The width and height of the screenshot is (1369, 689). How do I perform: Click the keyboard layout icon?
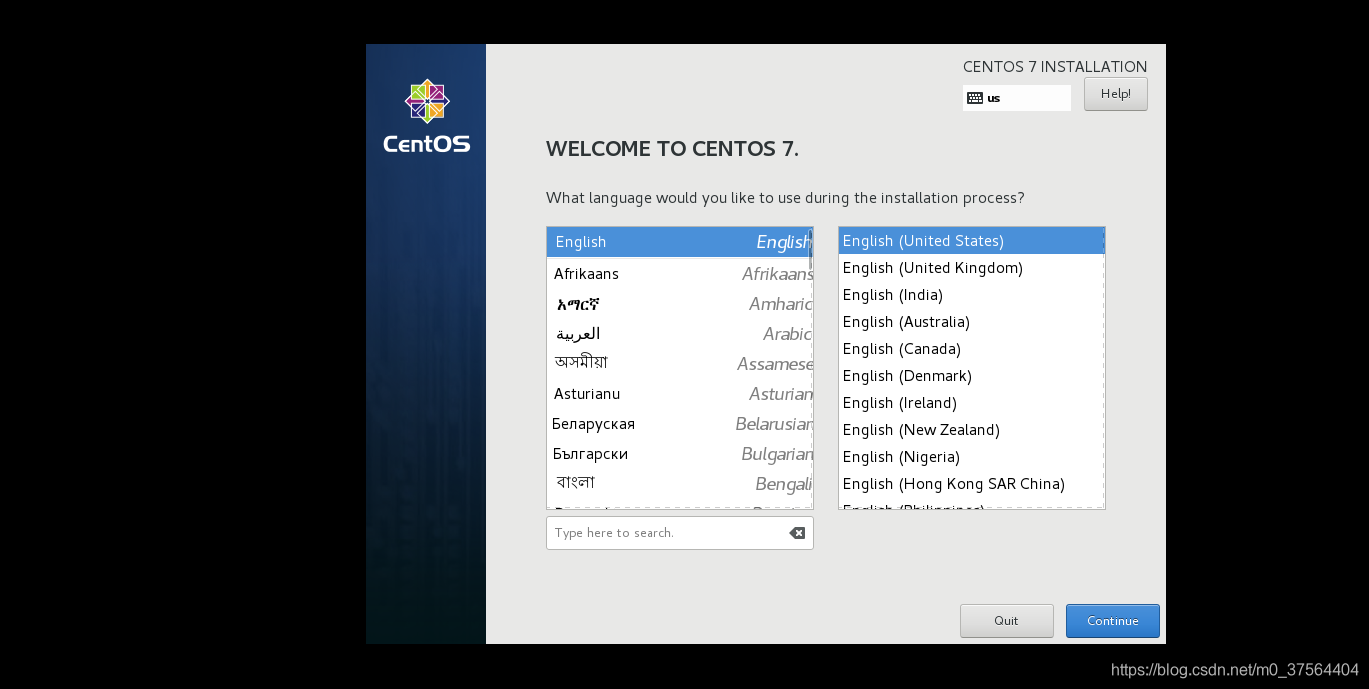pos(975,98)
